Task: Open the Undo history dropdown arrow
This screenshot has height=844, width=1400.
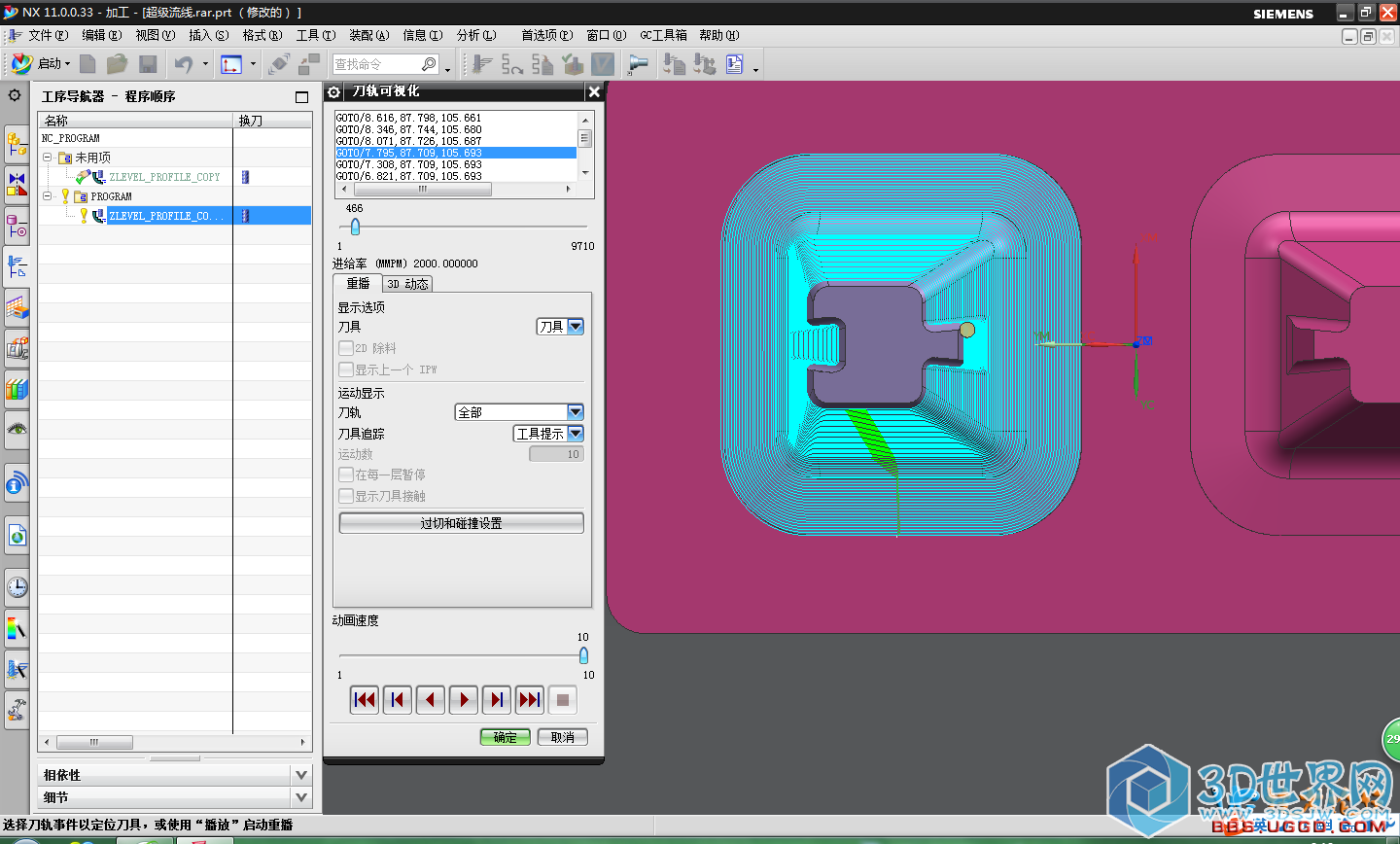Action: 205,64
